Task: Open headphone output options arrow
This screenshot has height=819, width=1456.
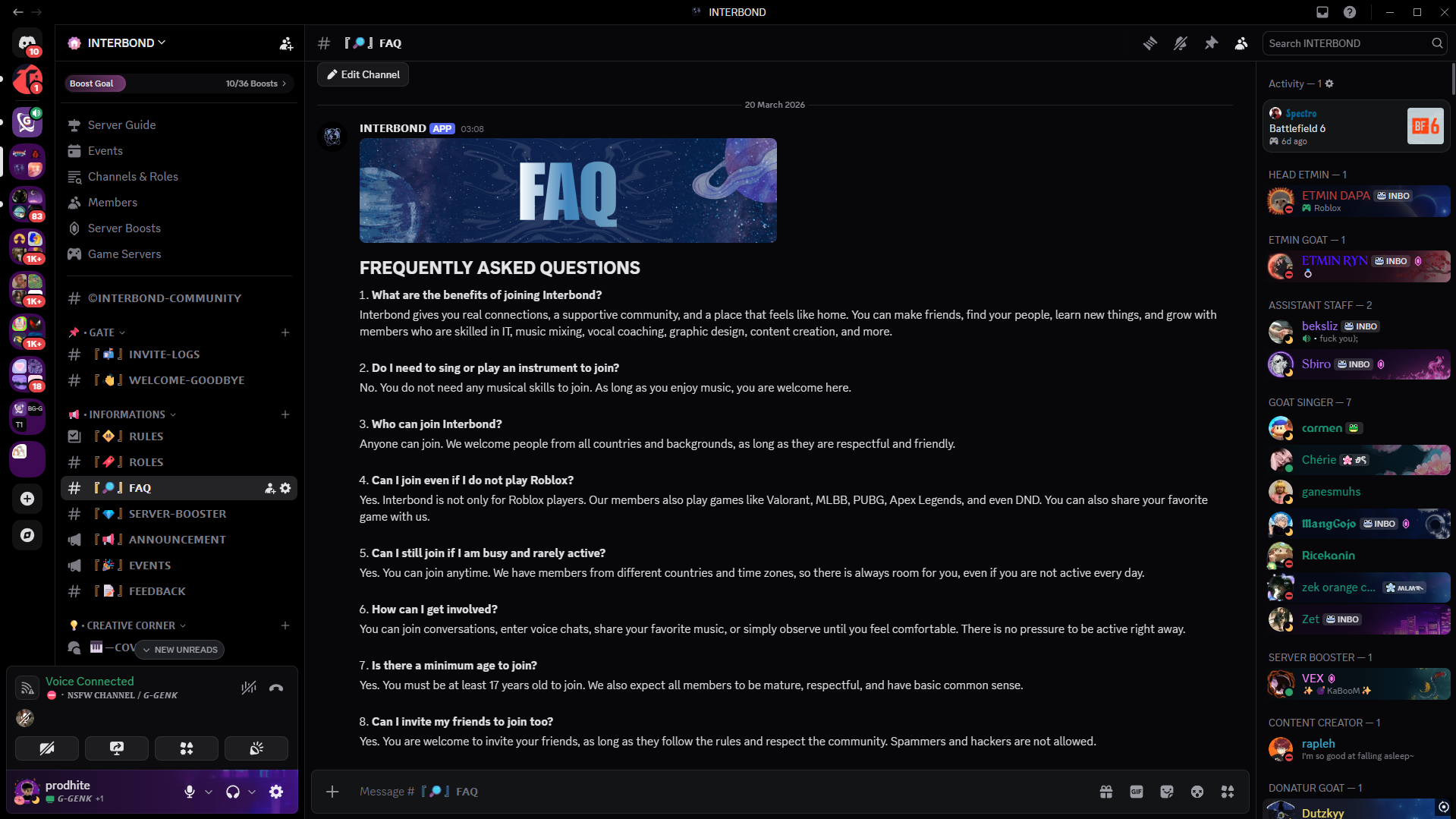Action: click(252, 792)
